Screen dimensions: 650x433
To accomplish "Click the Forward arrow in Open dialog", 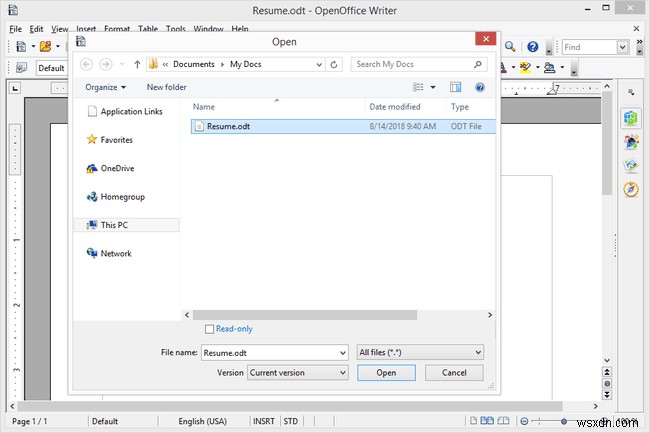I will coord(106,64).
